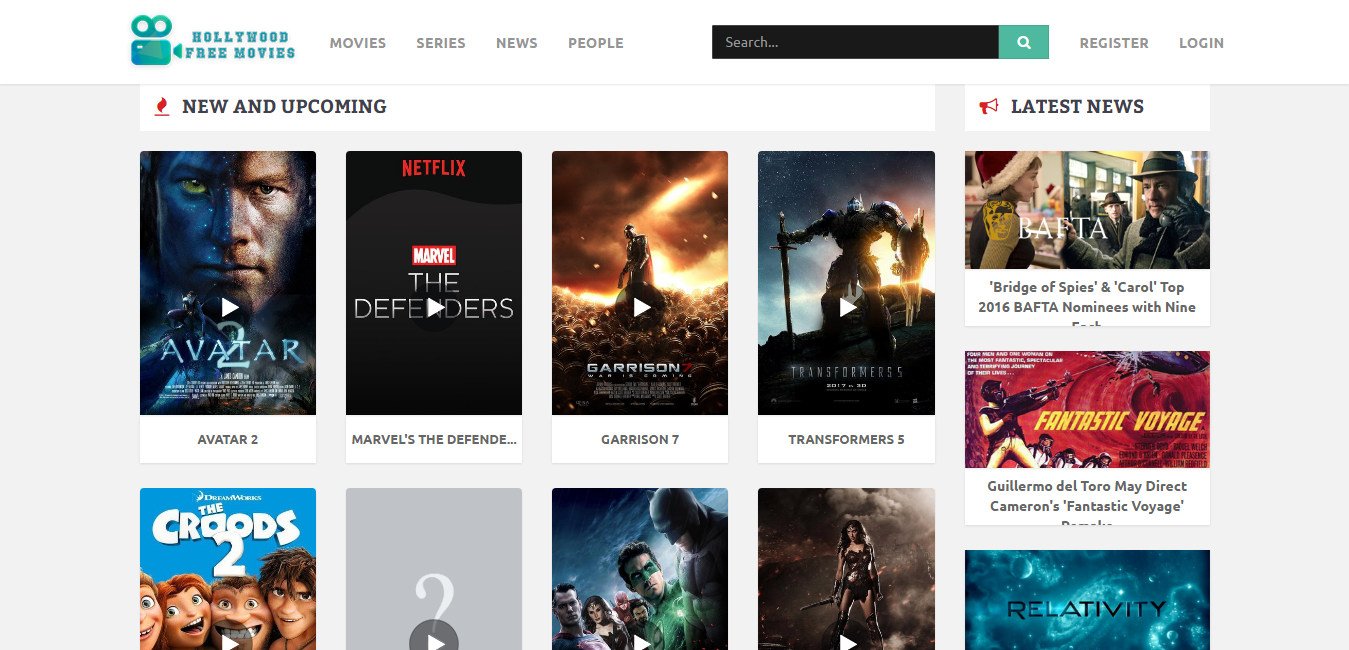Open the Series menu
The width and height of the screenshot is (1349, 650).
(441, 43)
